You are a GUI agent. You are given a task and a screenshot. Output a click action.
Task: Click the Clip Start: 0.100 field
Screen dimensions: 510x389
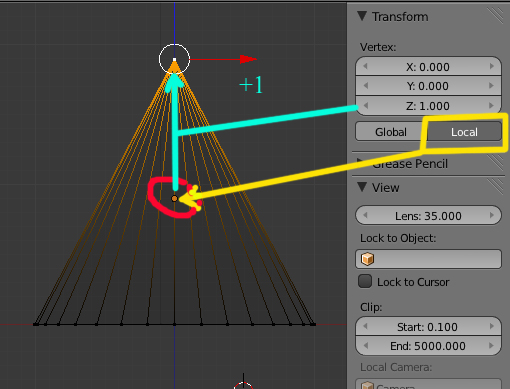(428, 326)
